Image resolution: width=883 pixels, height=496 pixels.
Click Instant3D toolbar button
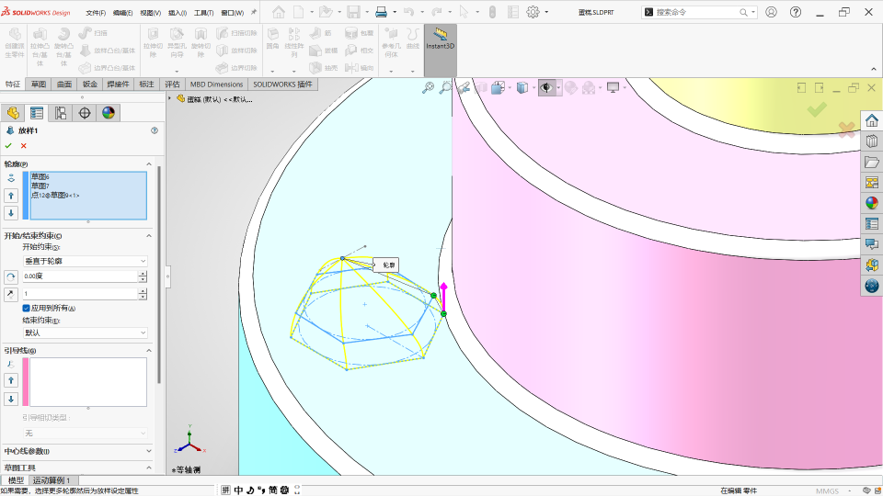(x=440, y=41)
